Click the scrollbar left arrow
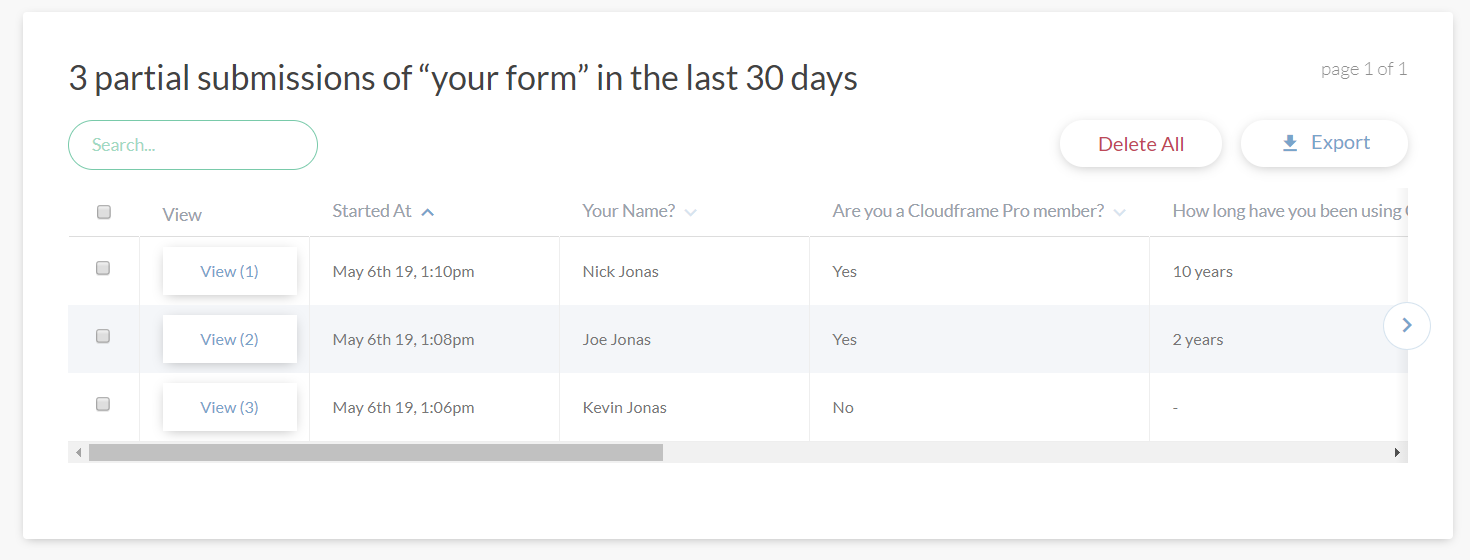The width and height of the screenshot is (1470, 560). pos(78,453)
